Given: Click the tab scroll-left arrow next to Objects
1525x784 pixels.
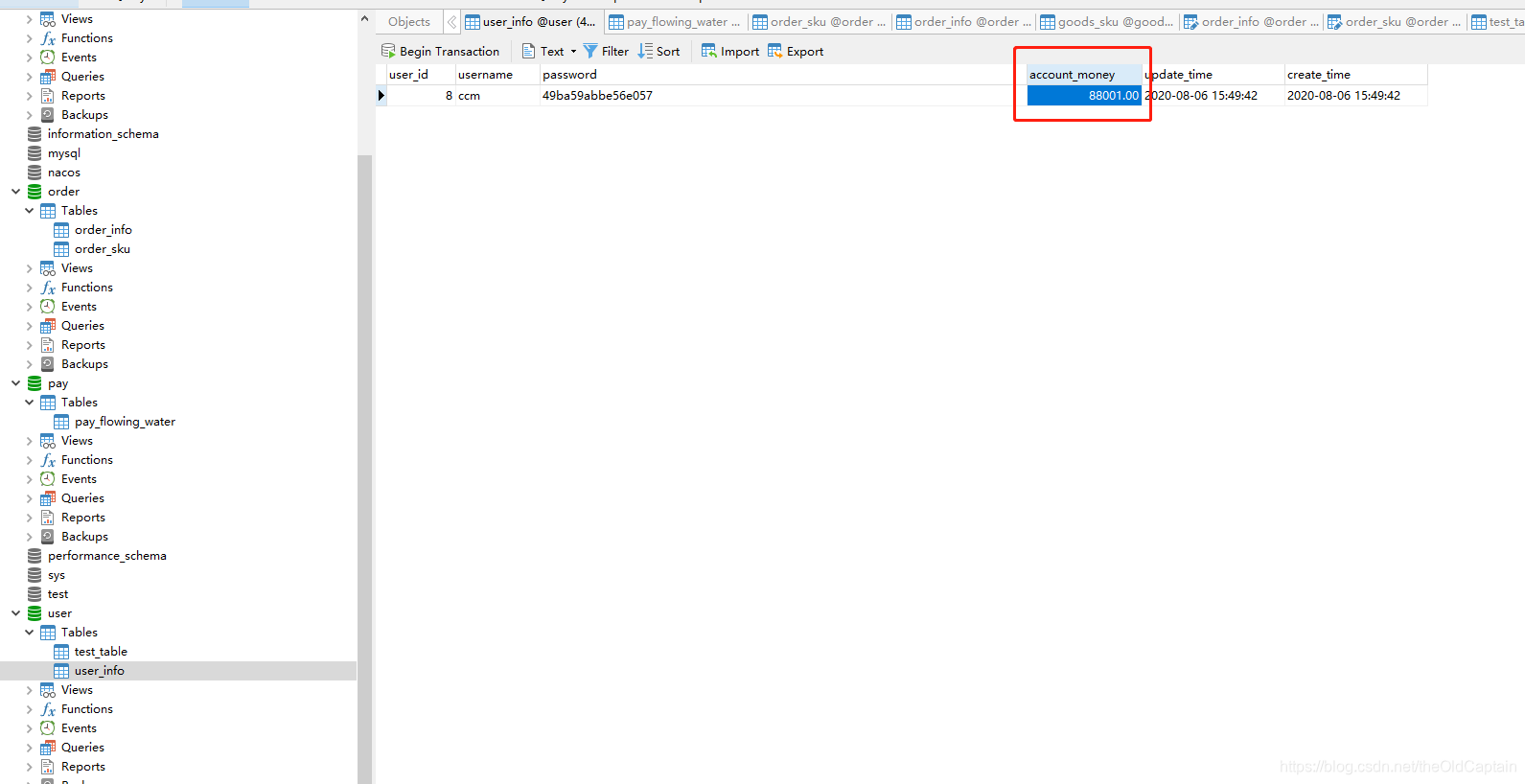Looking at the screenshot, I should (x=451, y=22).
